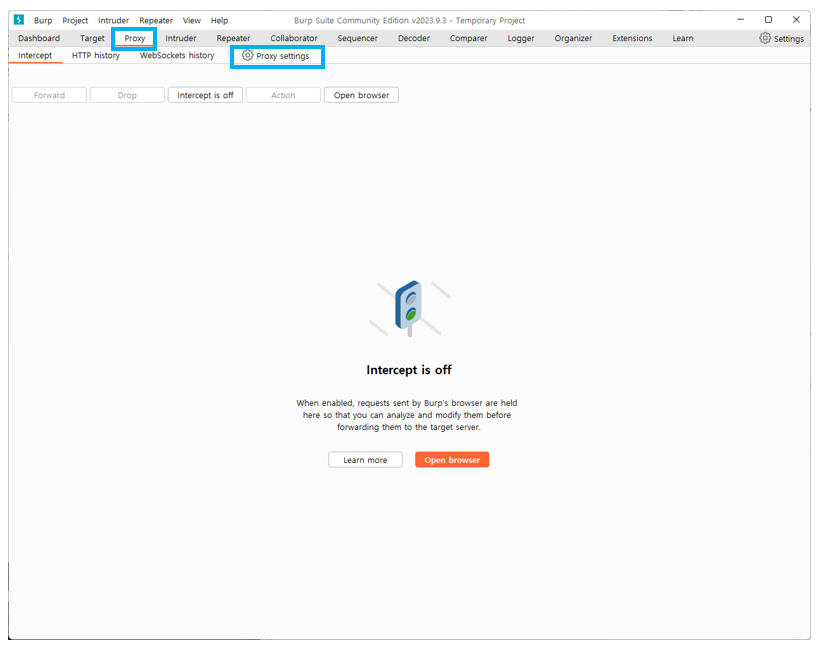
Task: Click the Action button
Action: (x=283, y=95)
